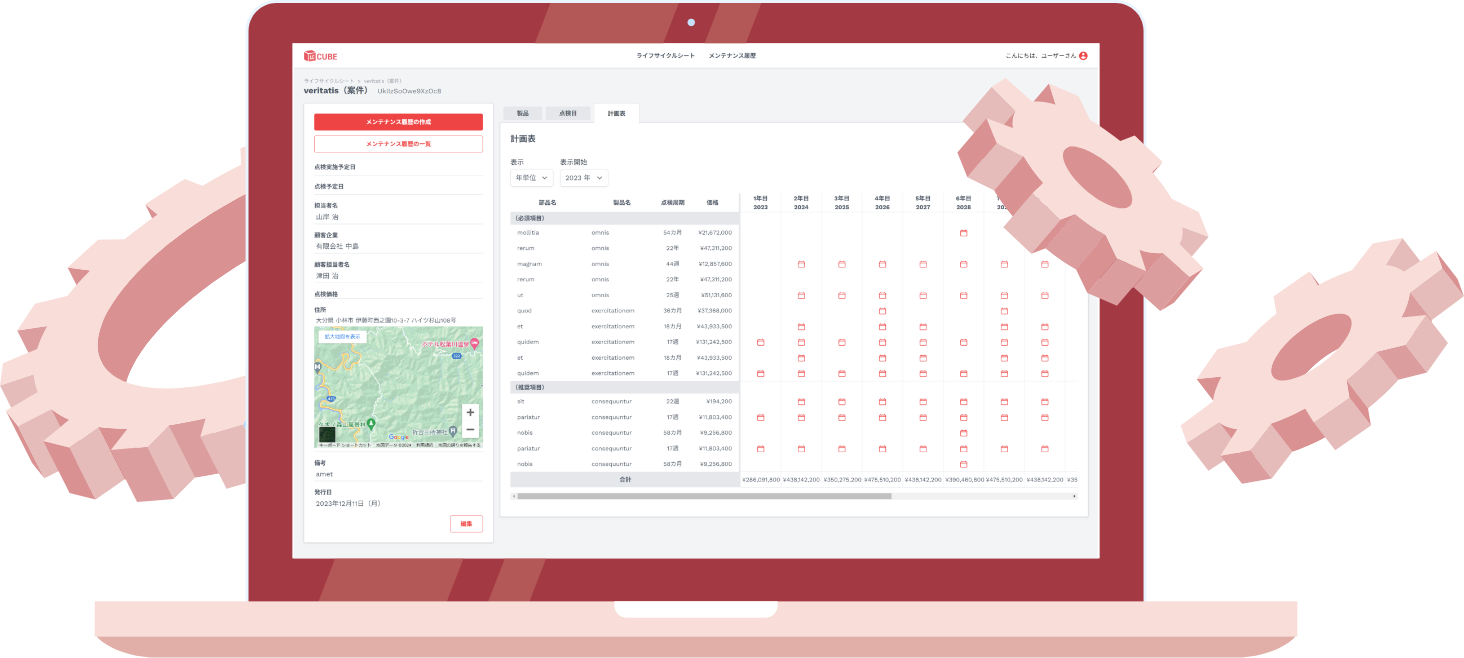Expand the 年単位 display unit dropdown
The image size is (1464, 658).
click(x=531, y=177)
